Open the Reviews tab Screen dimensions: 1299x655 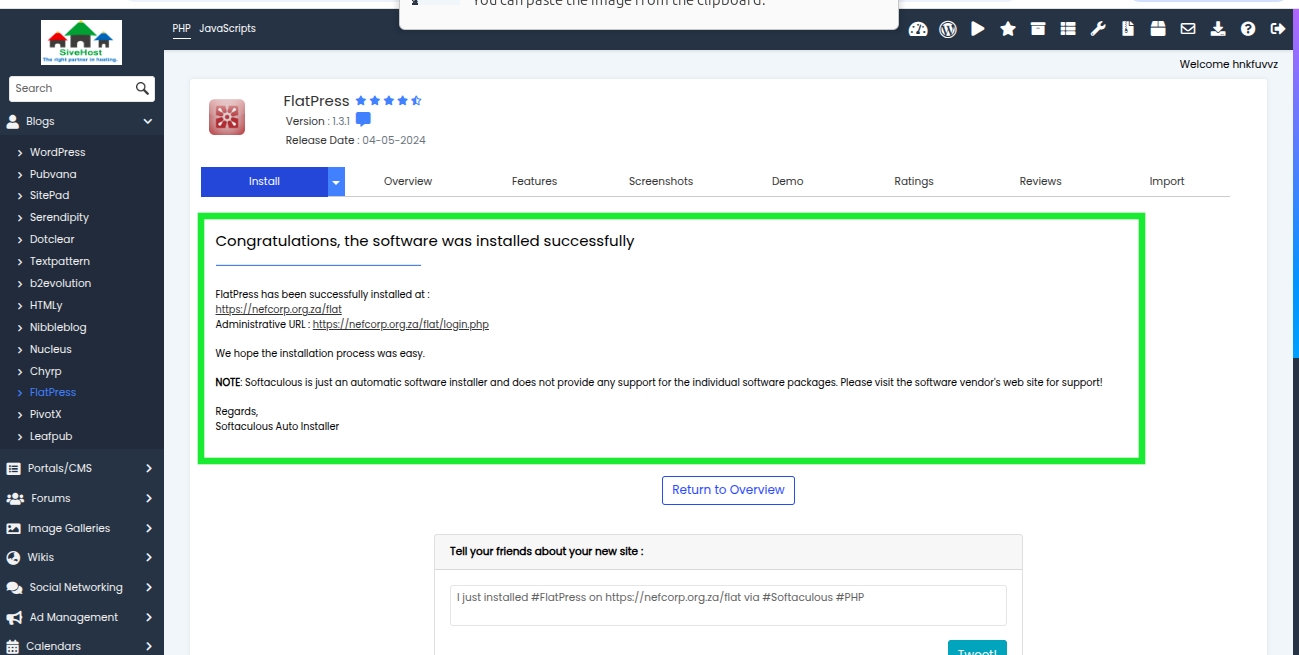tap(1040, 181)
